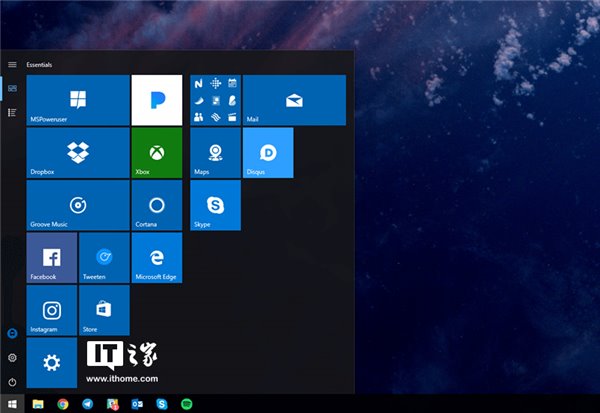
Task: Launch Google Chrome from the taskbar
Action: point(63,404)
